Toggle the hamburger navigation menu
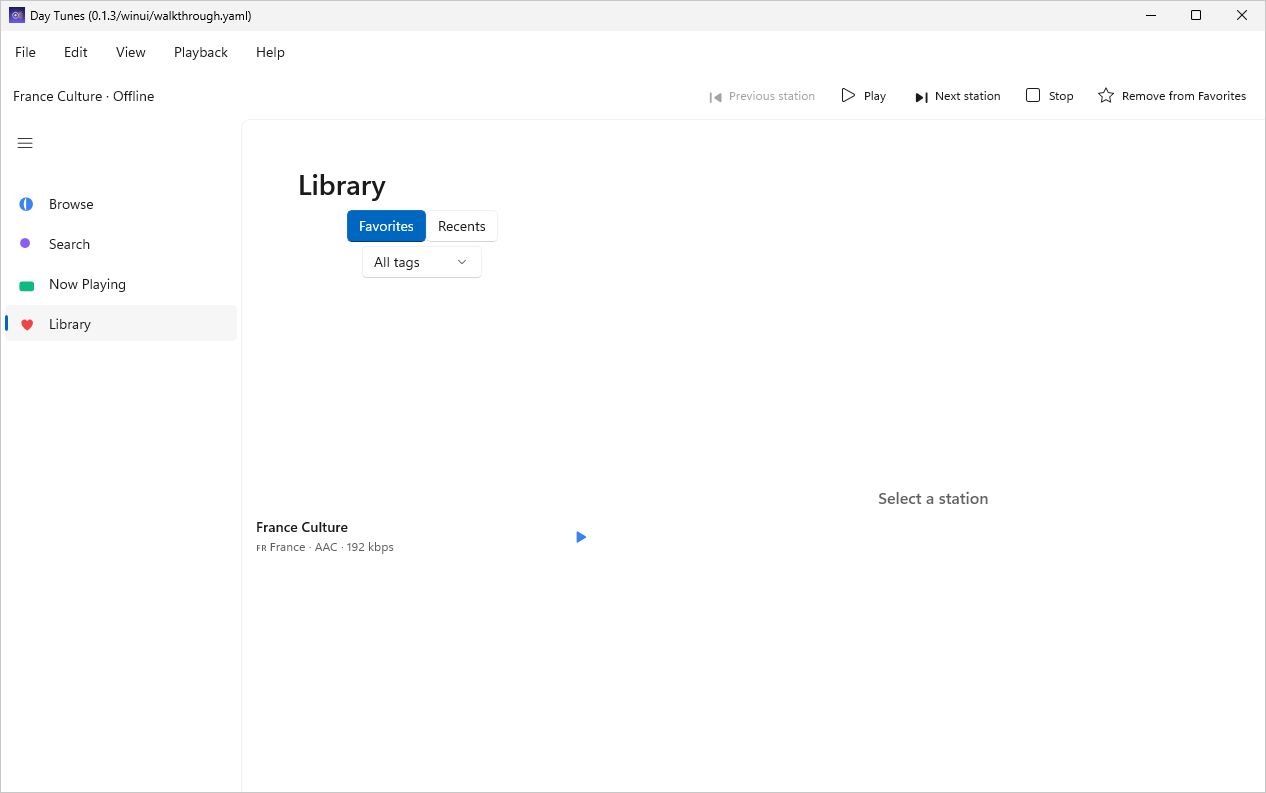This screenshot has width=1266, height=793. (25, 143)
